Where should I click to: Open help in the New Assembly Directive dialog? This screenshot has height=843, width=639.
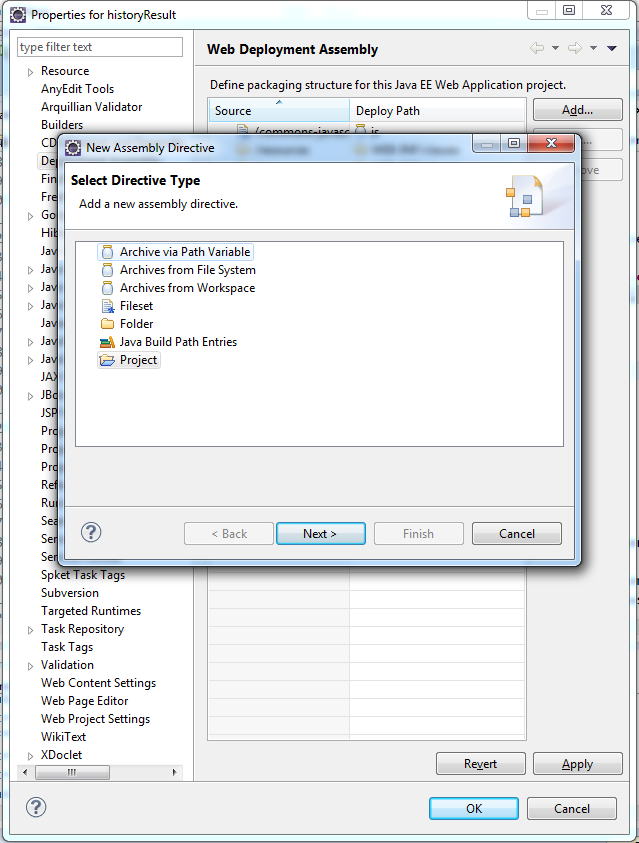tap(91, 532)
